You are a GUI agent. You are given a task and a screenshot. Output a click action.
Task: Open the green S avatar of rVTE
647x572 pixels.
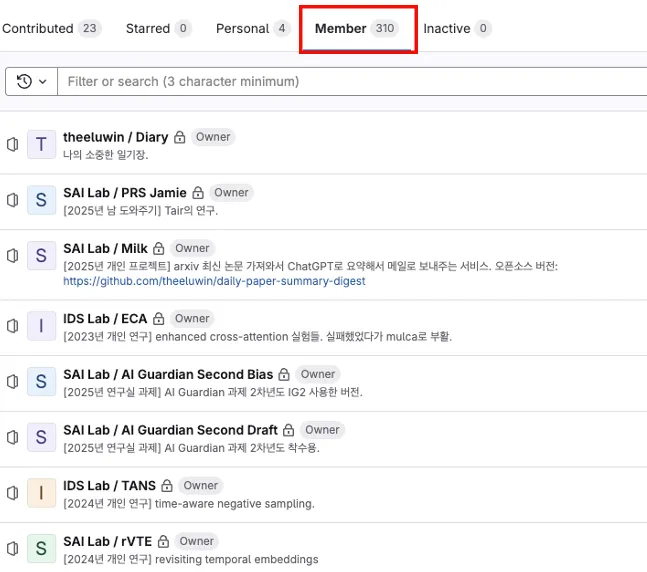(x=41, y=548)
